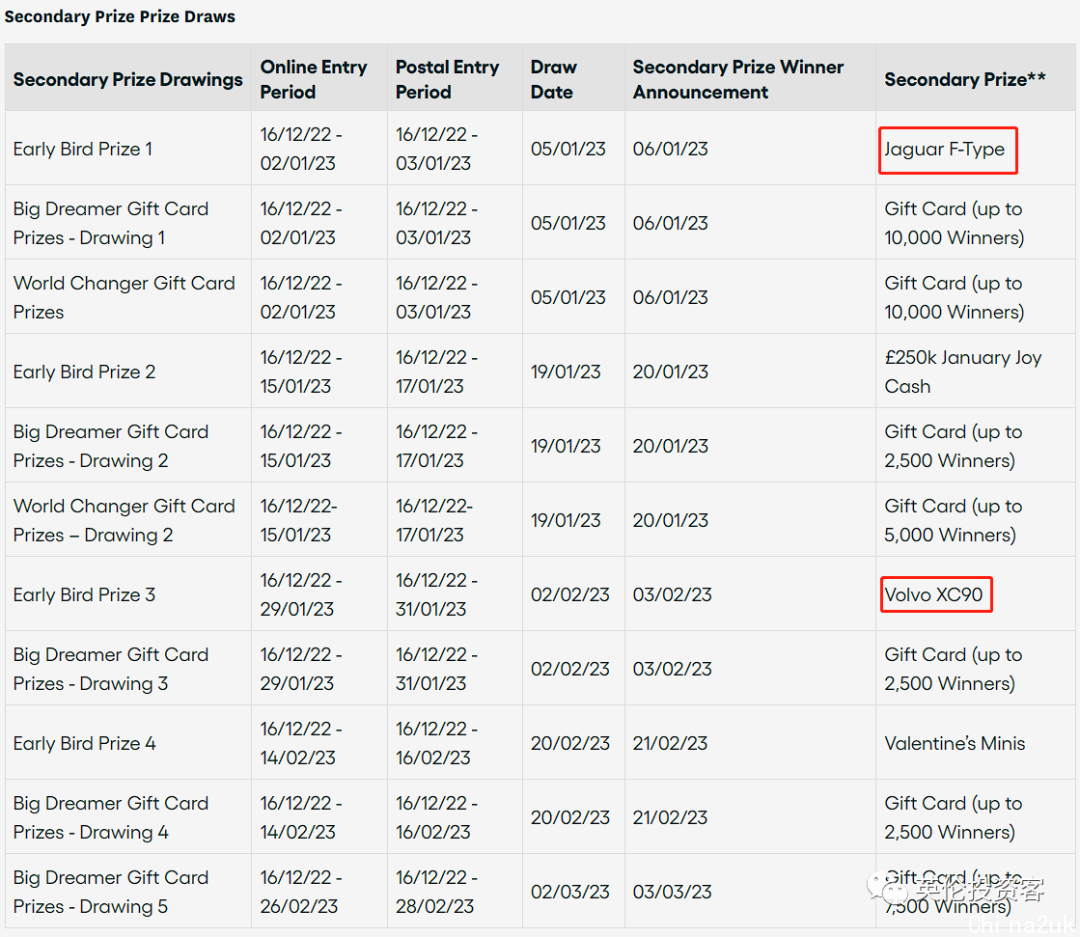
Task: Click draw date 05/01/23 for Early Bird Prize 1
Action: click(x=568, y=149)
